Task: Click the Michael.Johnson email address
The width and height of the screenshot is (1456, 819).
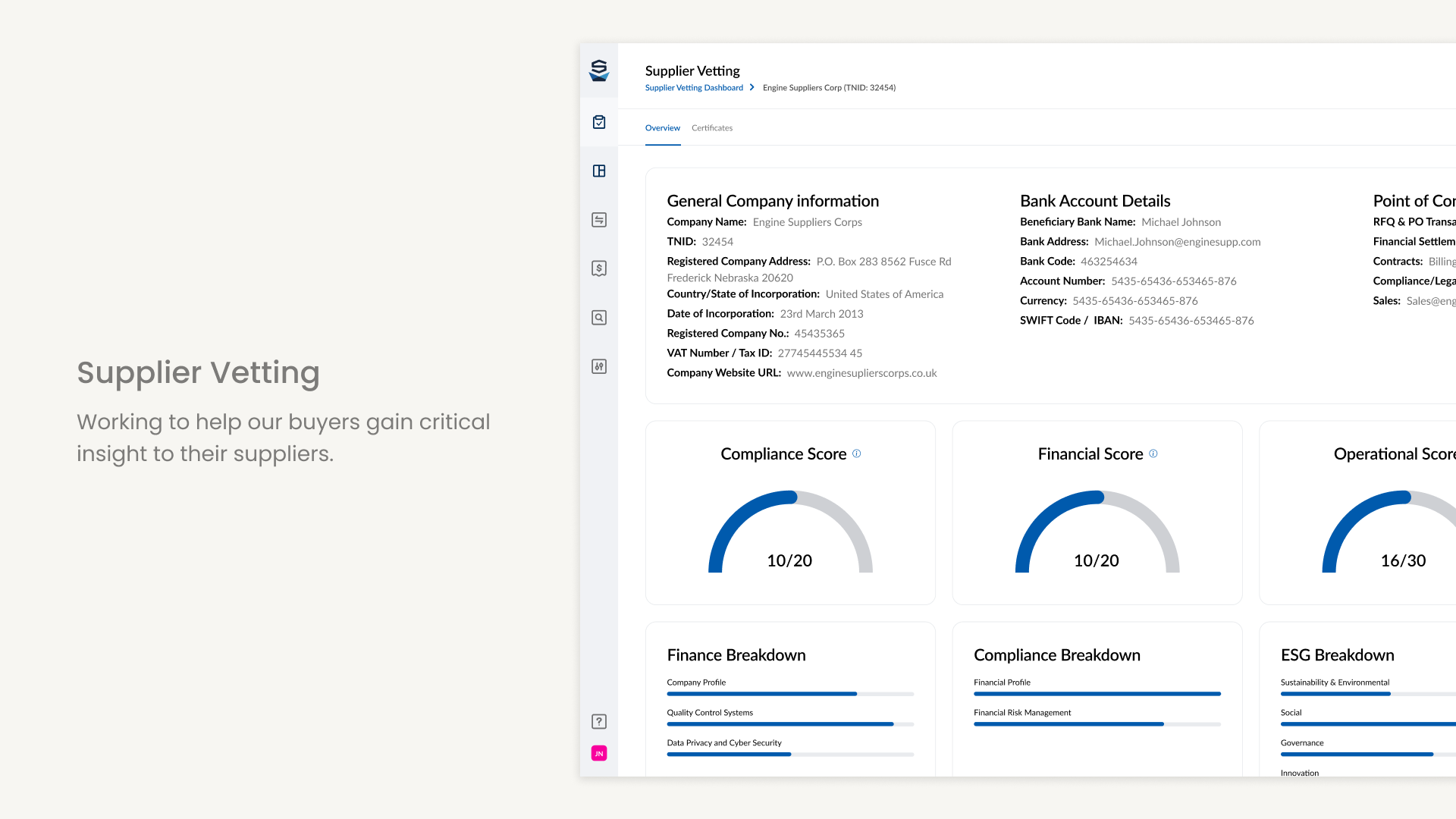Action: click(x=1177, y=242)
